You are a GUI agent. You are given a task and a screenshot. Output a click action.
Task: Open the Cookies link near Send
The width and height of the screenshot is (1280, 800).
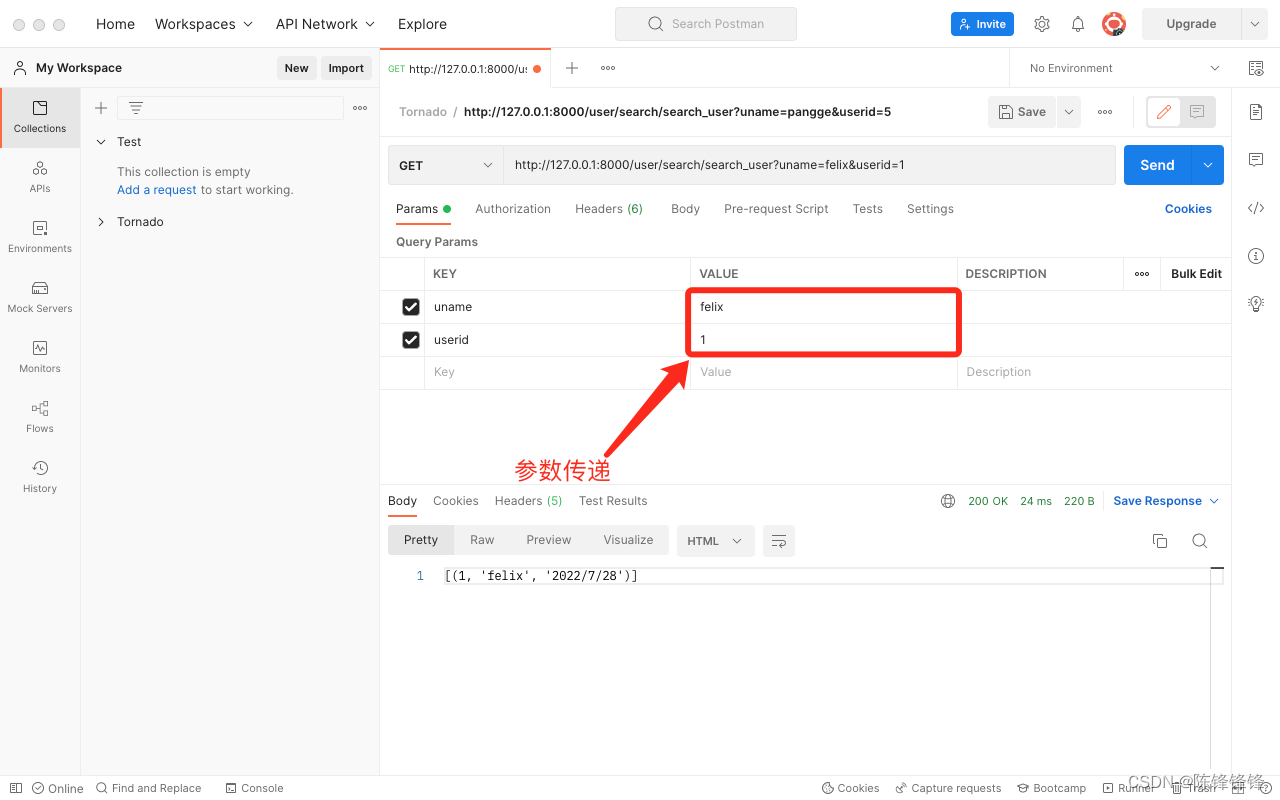pyautogui.click(x=1188, y=209)
